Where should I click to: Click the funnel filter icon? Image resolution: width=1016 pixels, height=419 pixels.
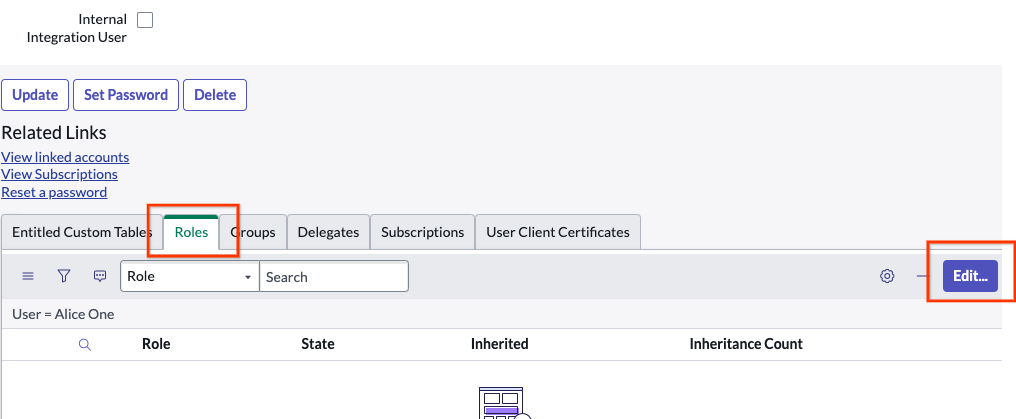click(64, 276)
